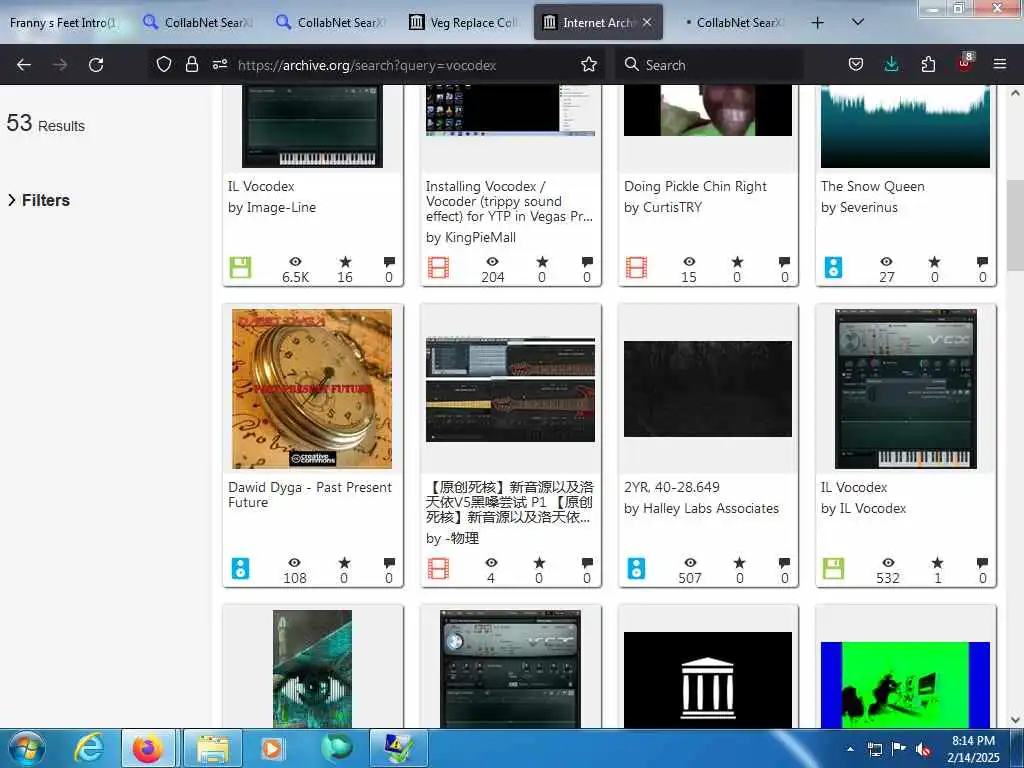Click the guitar software video thumbnail
1024x768 pixels.
tap(510, 390)
